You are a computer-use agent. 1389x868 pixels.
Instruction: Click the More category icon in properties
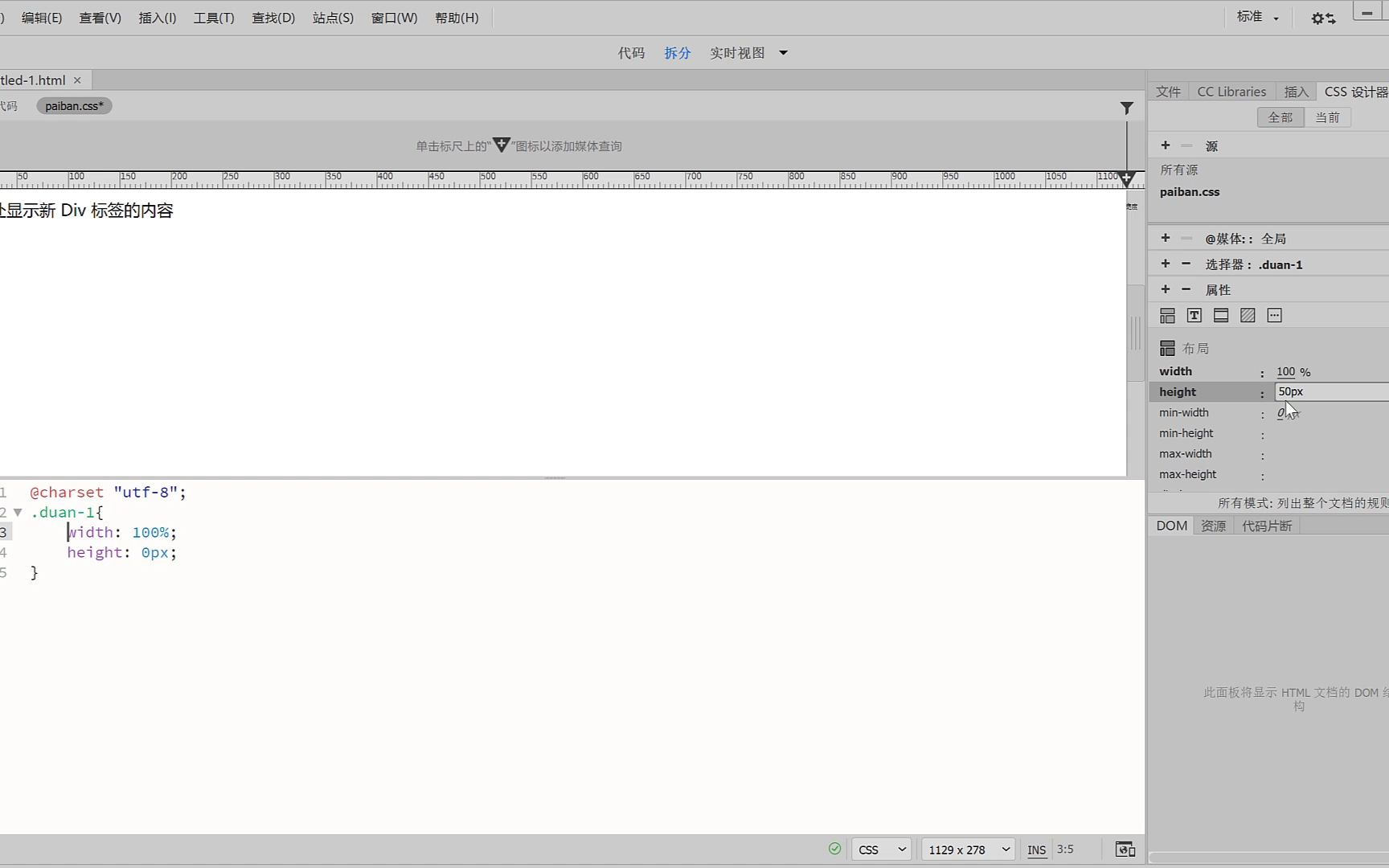tap(1274, 316)
